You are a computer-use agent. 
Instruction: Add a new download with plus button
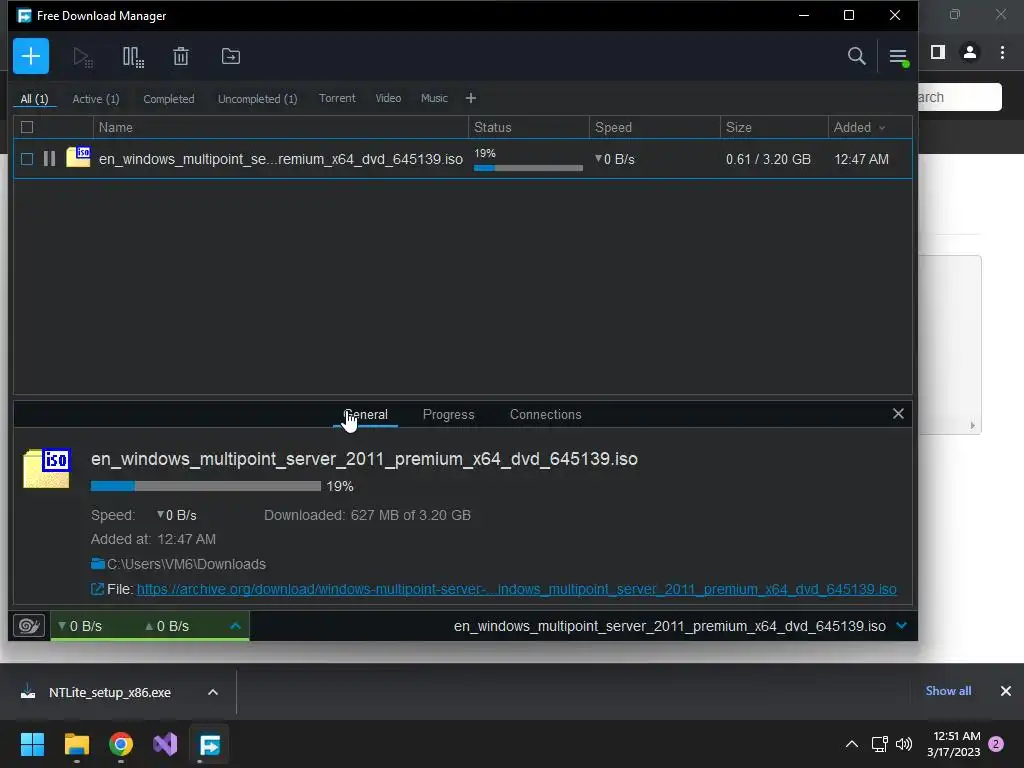tap(31, 56)
